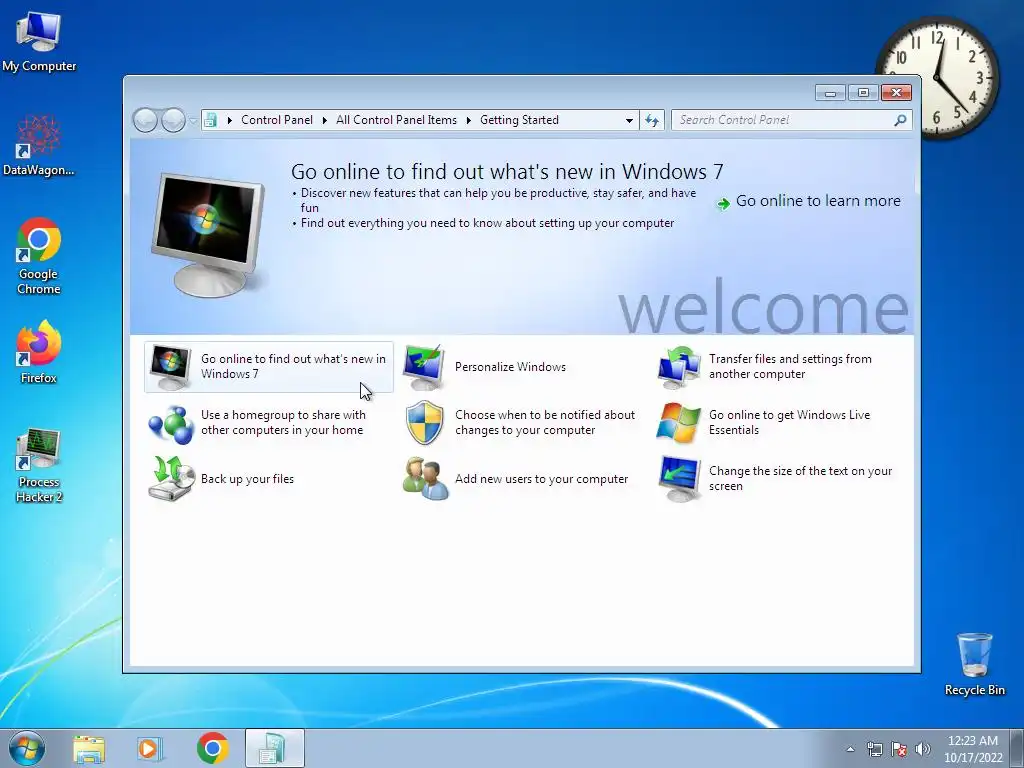Select Go online to get Windows Live Essentials
Screen dimensions: 1024x768
click(x=790, y=423)
